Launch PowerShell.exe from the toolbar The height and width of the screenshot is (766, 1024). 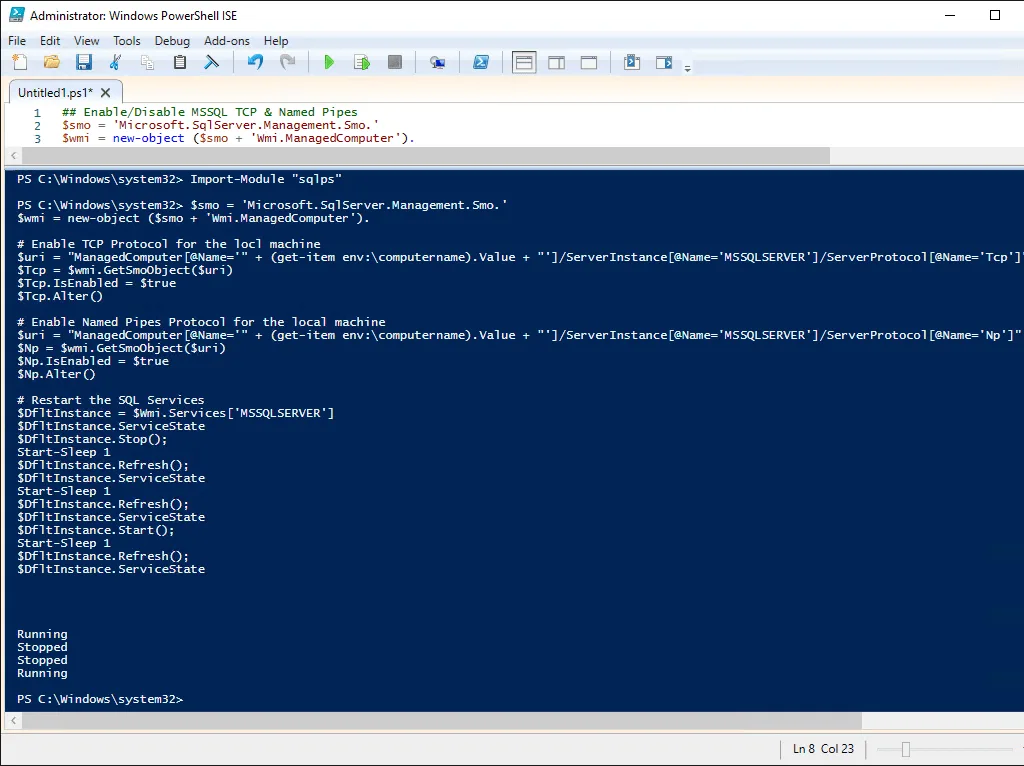(481, 61)
